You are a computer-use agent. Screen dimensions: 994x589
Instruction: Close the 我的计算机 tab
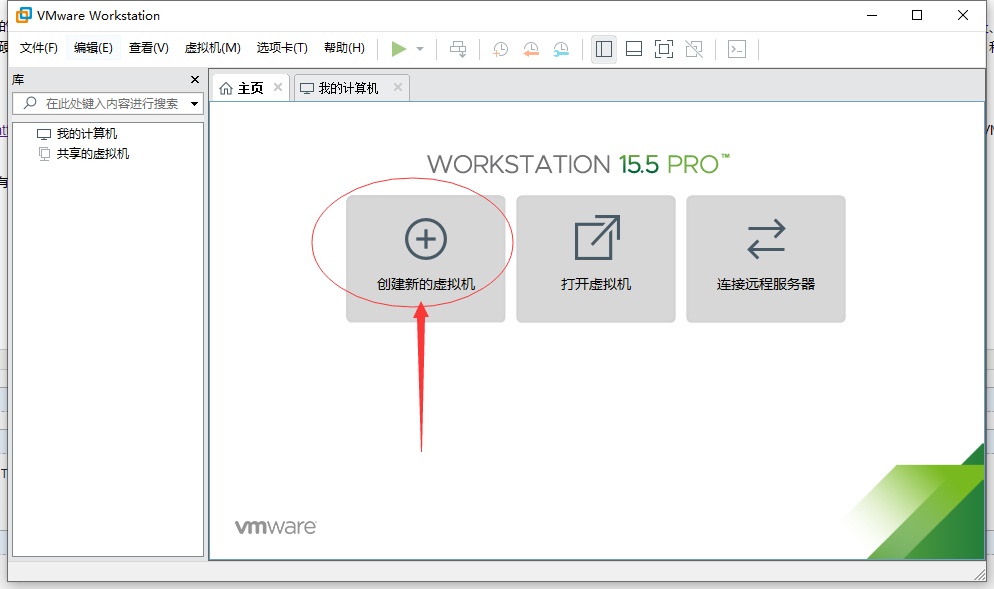pyautogui.click(x=397, y=87)
